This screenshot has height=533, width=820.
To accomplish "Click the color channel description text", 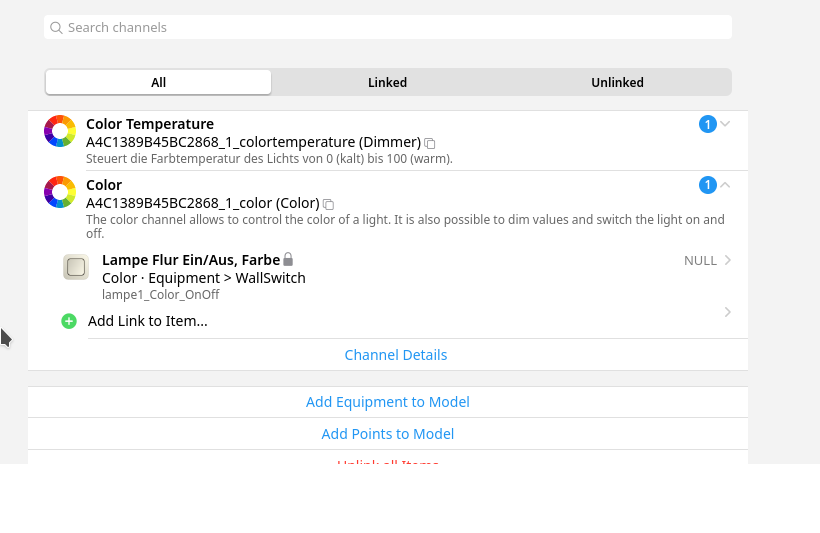I will click(x=405, y=226).
